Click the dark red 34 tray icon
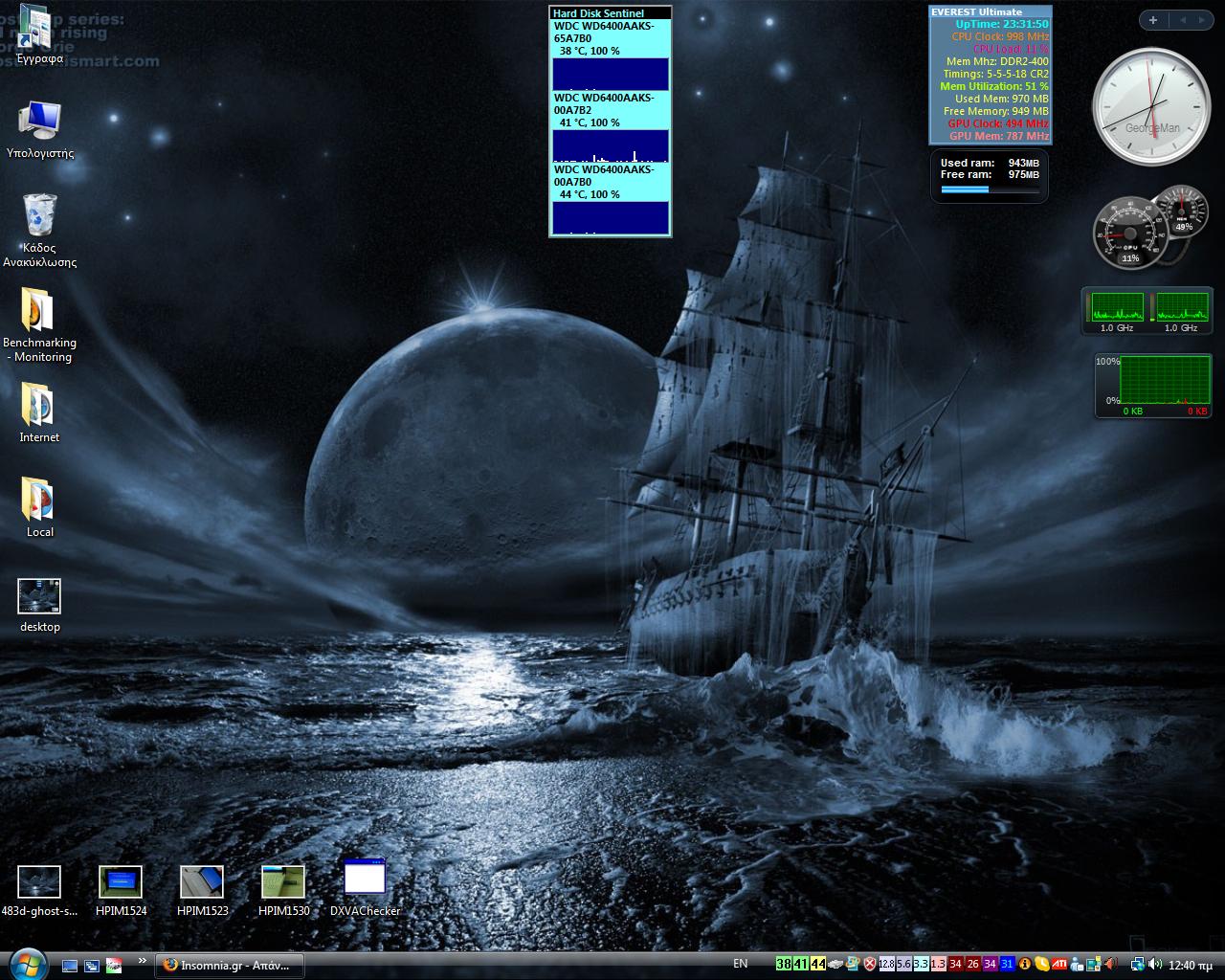1225x980 pixels. pos(955,964)
